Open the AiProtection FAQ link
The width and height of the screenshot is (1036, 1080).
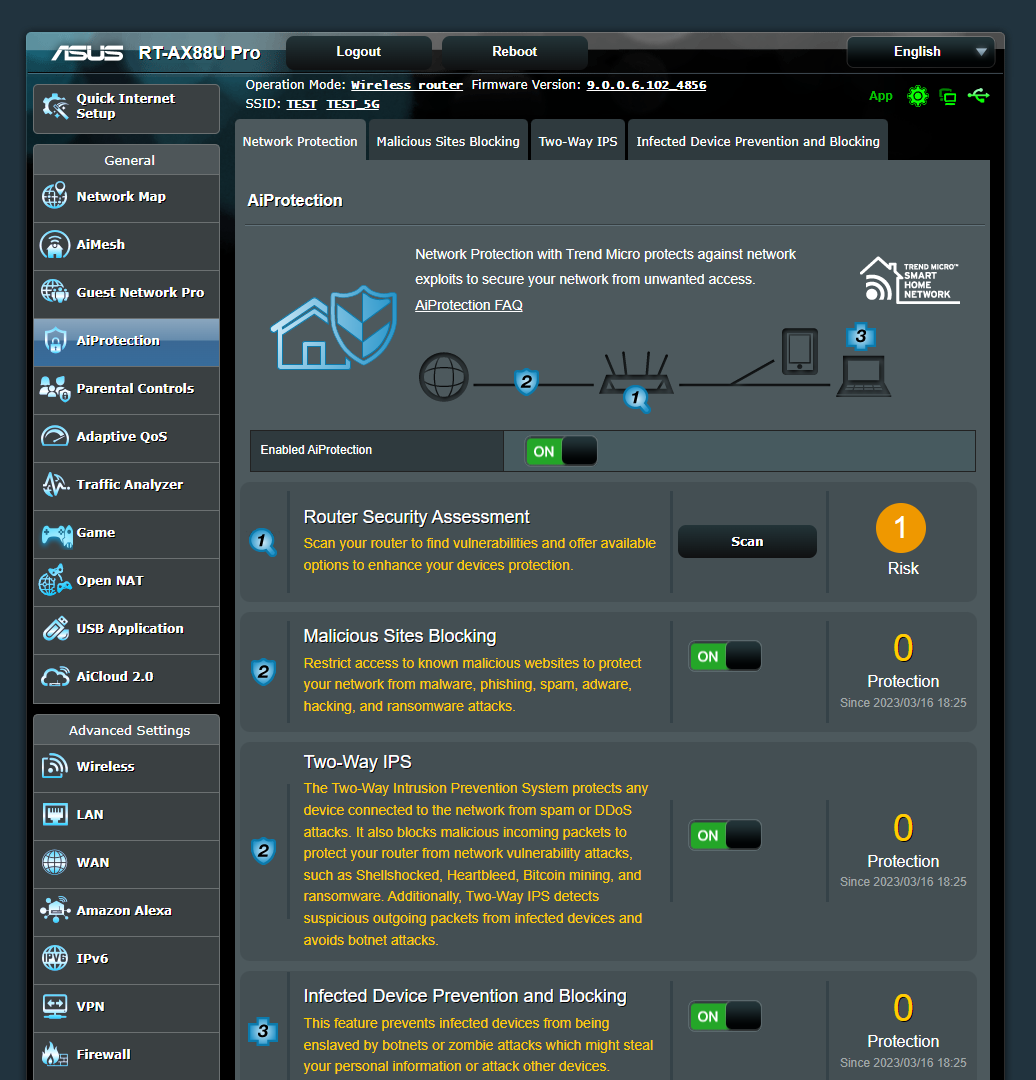[x=468, y=305]
